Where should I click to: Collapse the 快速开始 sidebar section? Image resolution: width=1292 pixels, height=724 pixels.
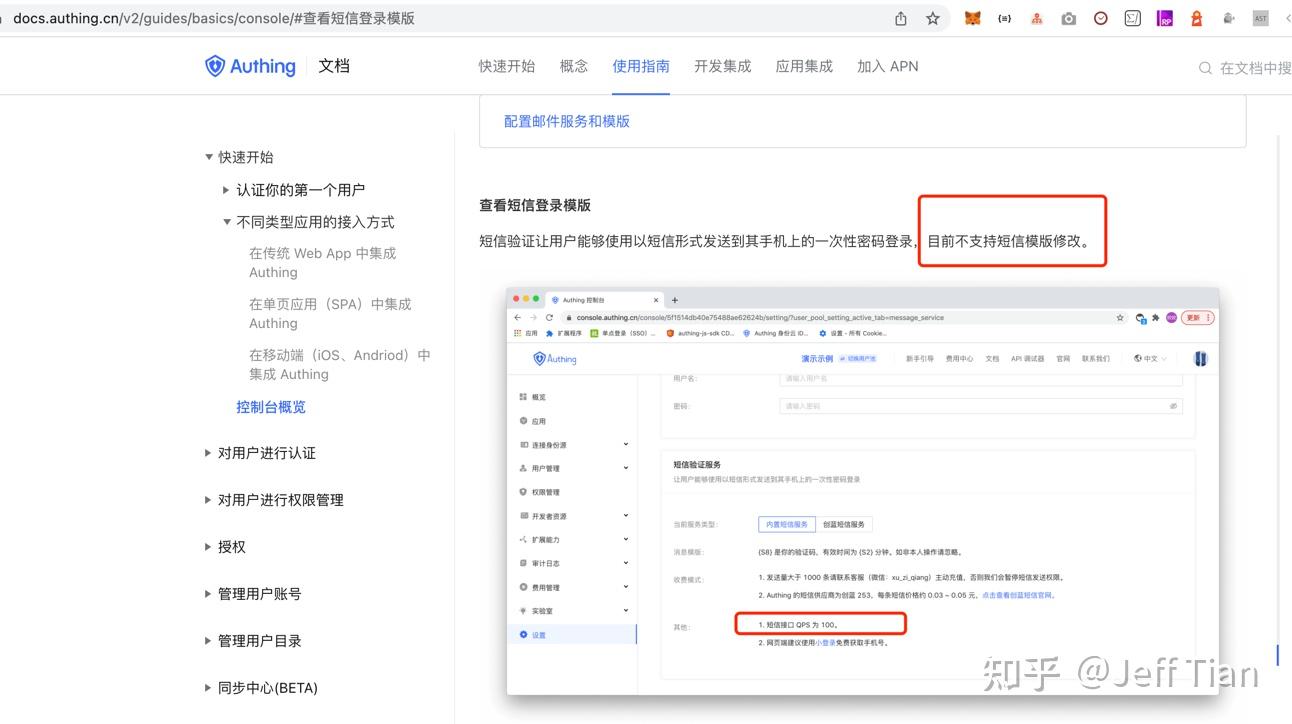click(x=209, y=157)
